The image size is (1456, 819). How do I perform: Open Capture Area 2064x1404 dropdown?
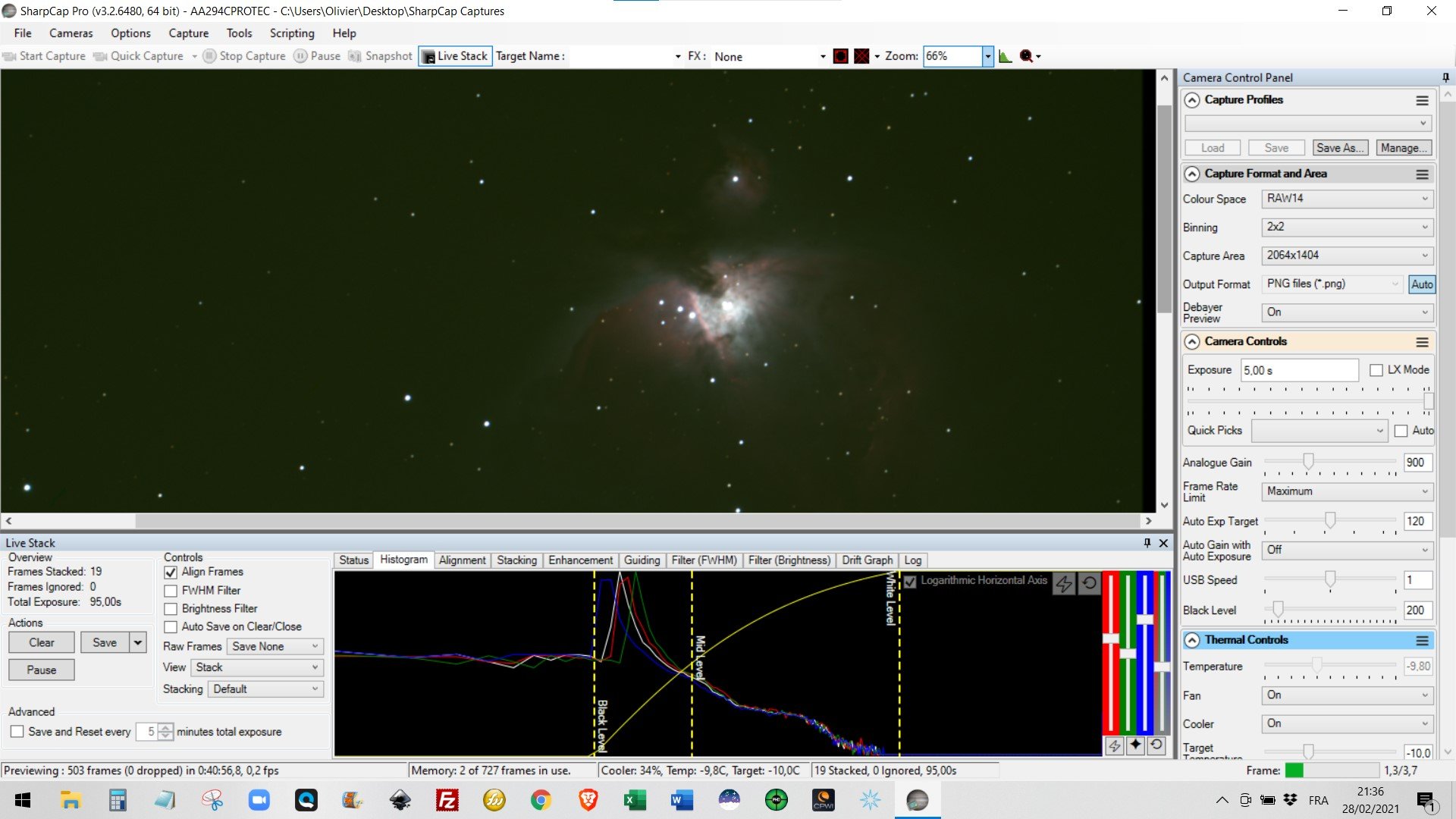(1347, 256)
